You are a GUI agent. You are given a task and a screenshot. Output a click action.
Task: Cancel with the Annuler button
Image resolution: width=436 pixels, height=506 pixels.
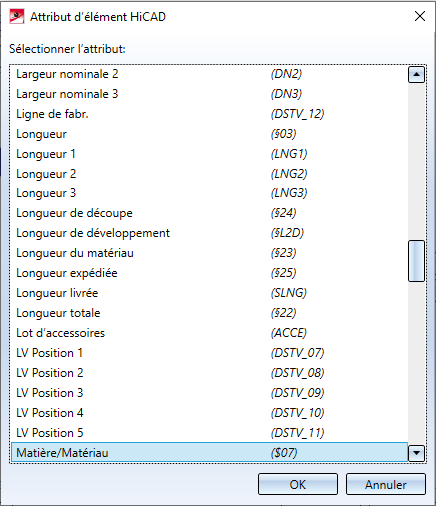386,484
